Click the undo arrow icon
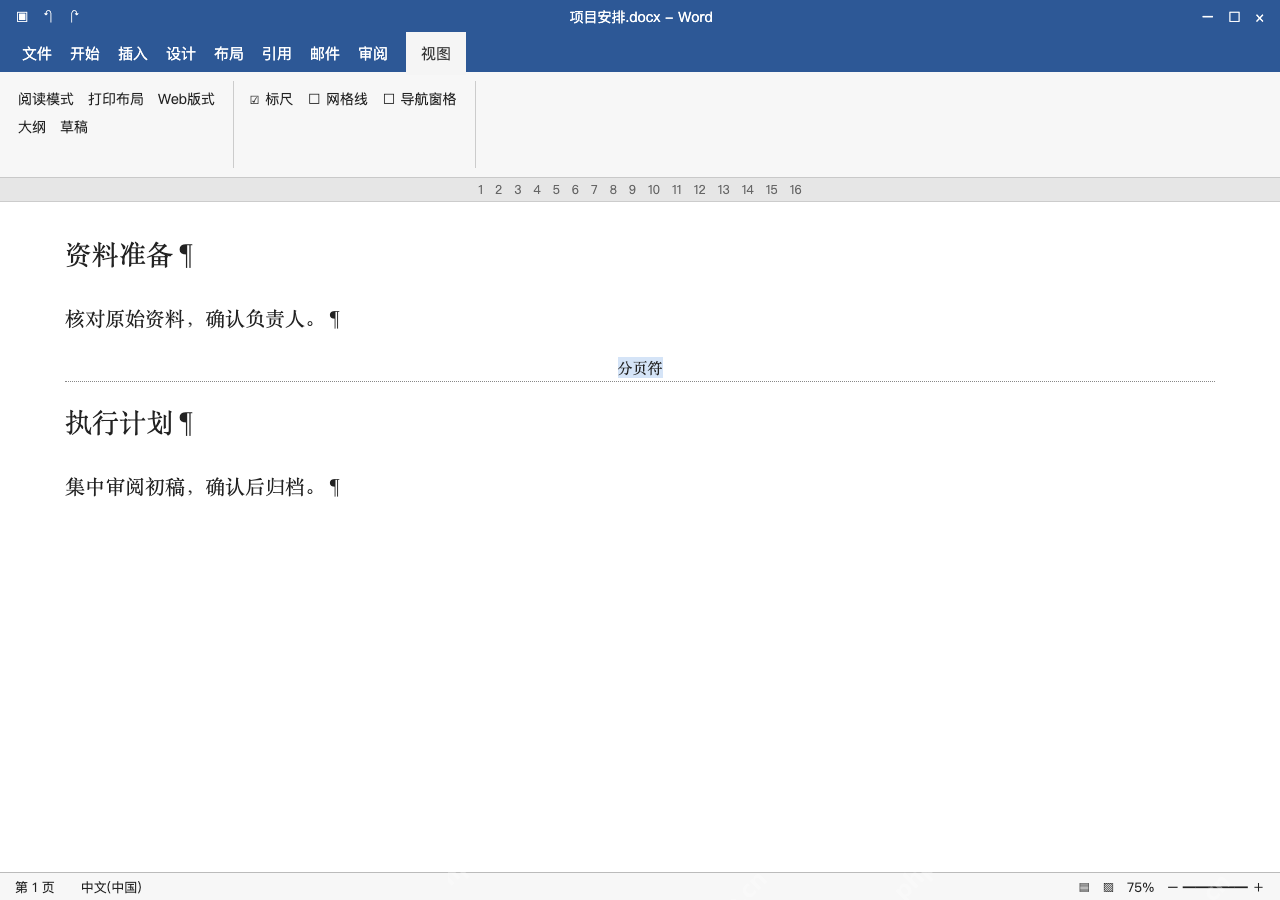The image size is (1280, 900). [x=48, y=17]
